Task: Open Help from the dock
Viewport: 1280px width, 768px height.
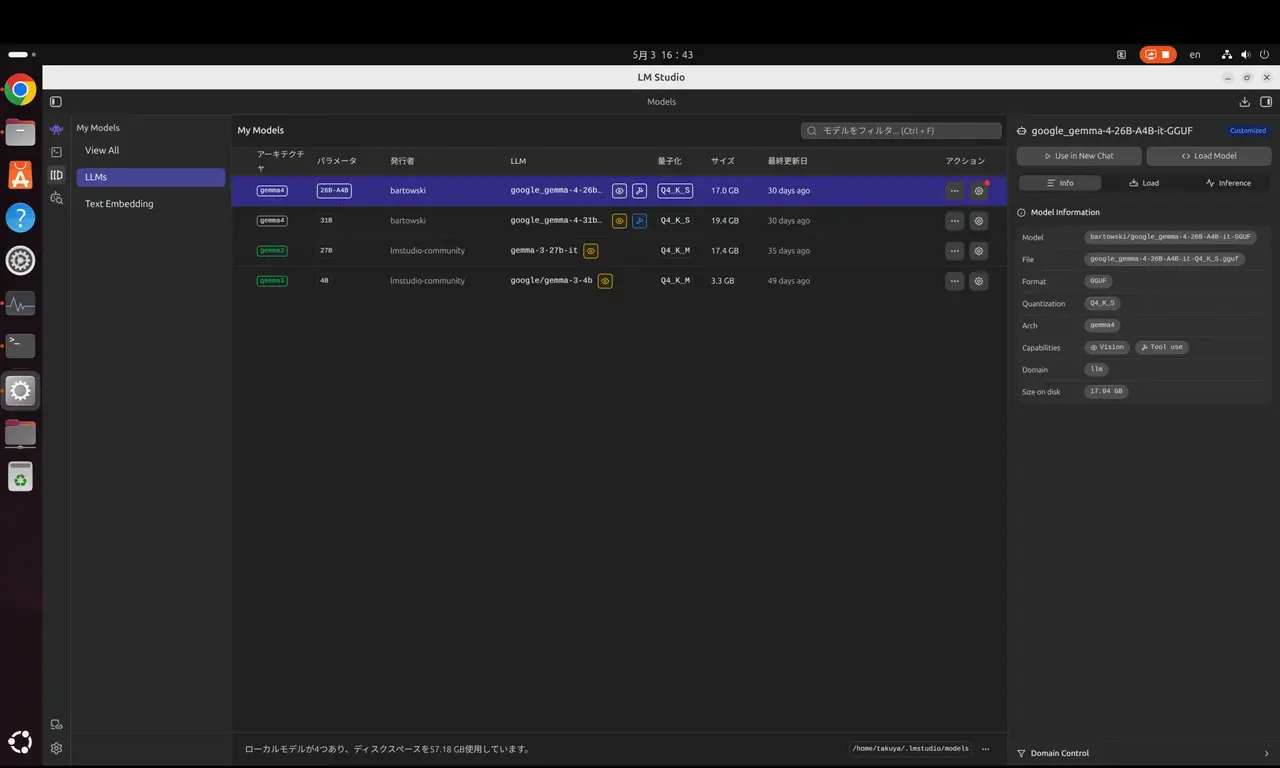Action: click(20, 218)
